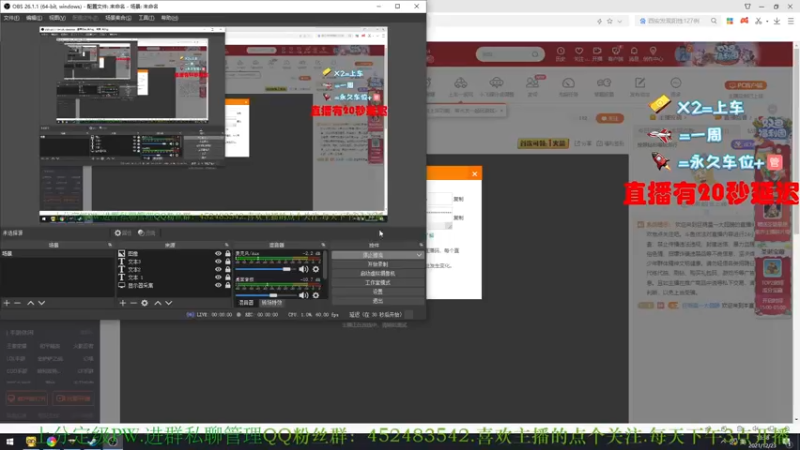Toggle visibility of the 显示器采集 source
Image resolution: width=800 pixels, height=450 pixels.
[218, 285]
